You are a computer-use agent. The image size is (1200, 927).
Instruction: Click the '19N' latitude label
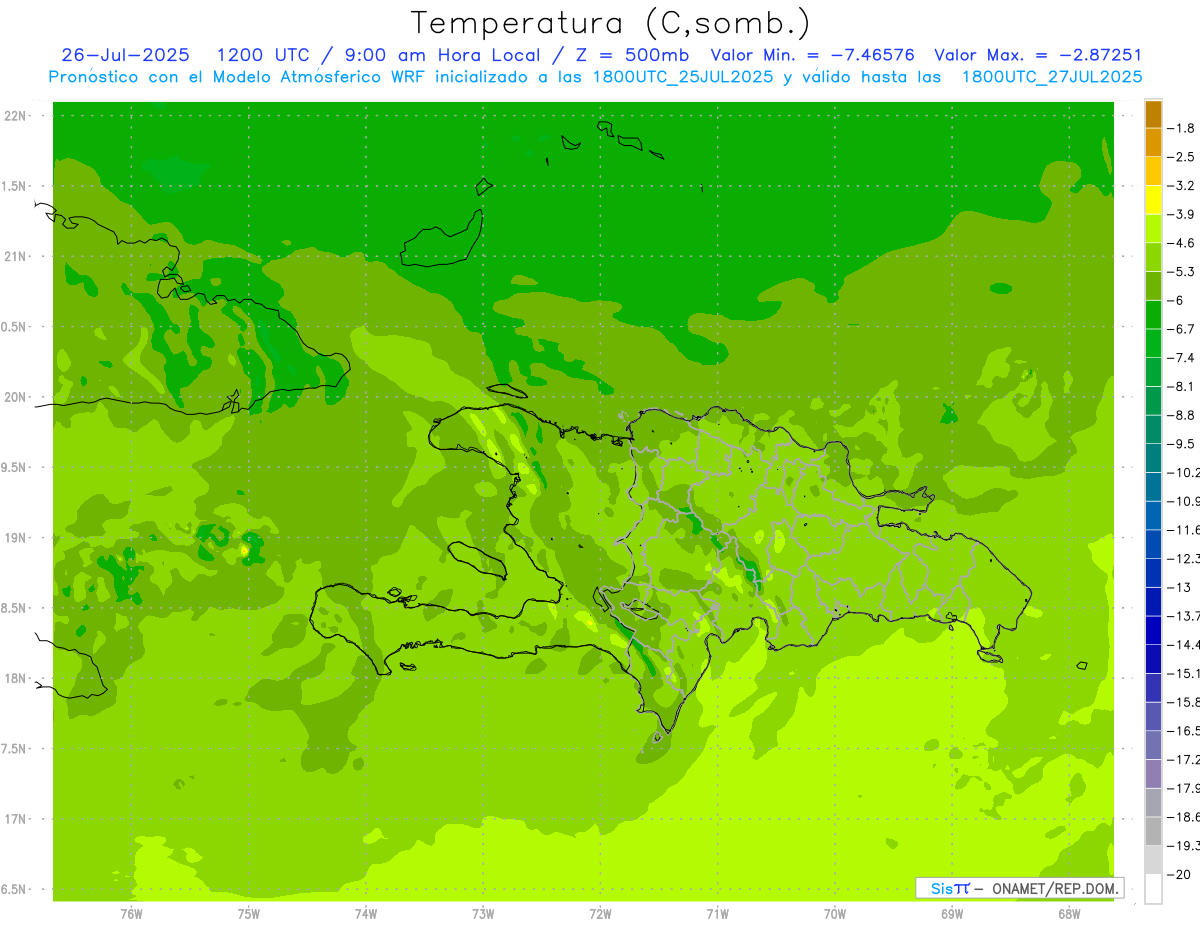15,538
